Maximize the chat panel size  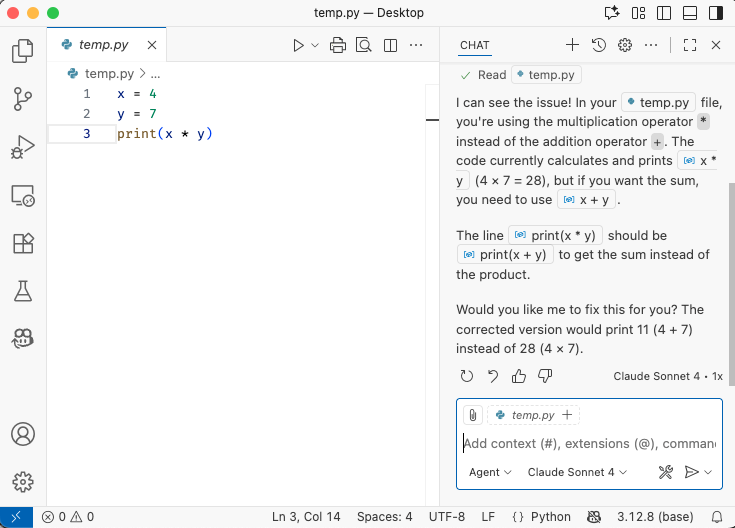(689, 45)
